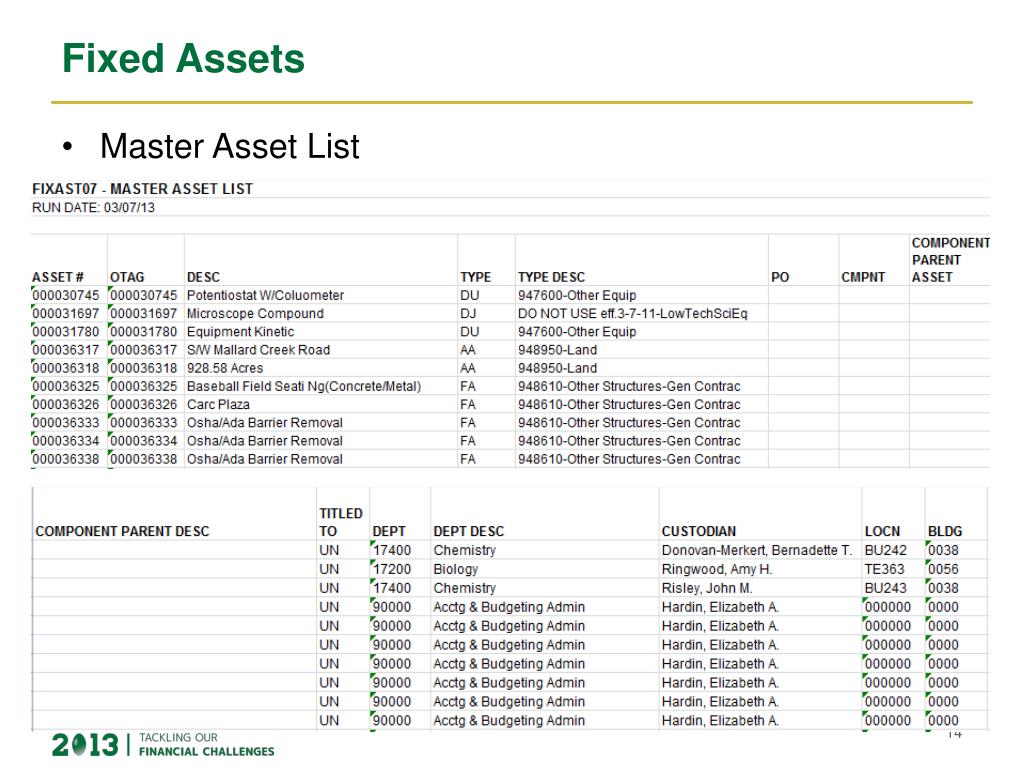Image resolution: width=1024 pixels, height=768 pixels.
Task: Click the RUN DATE: 03/07/13 line
Action: [x=93, y=208]
